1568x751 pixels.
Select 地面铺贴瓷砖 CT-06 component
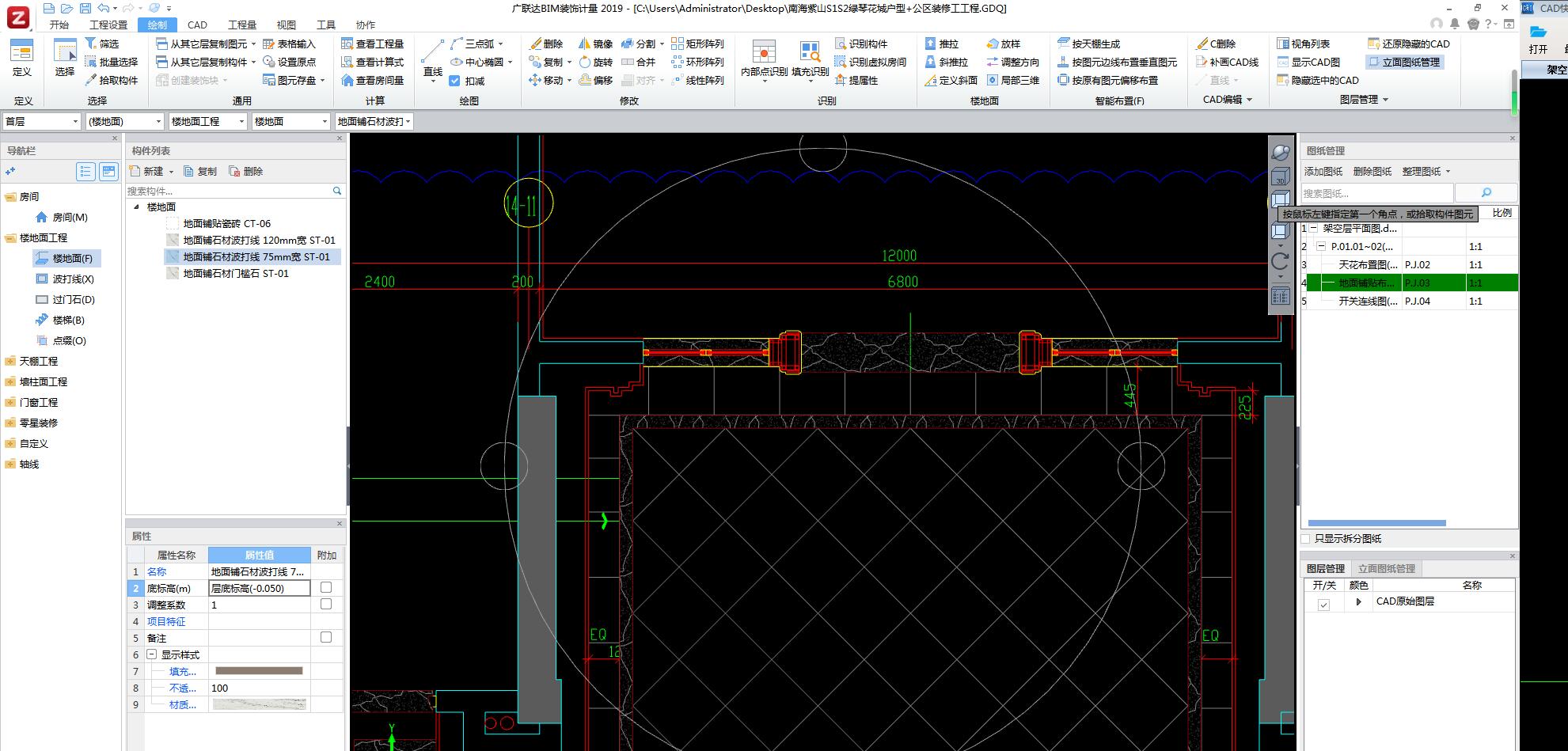[x=226, y=223]
